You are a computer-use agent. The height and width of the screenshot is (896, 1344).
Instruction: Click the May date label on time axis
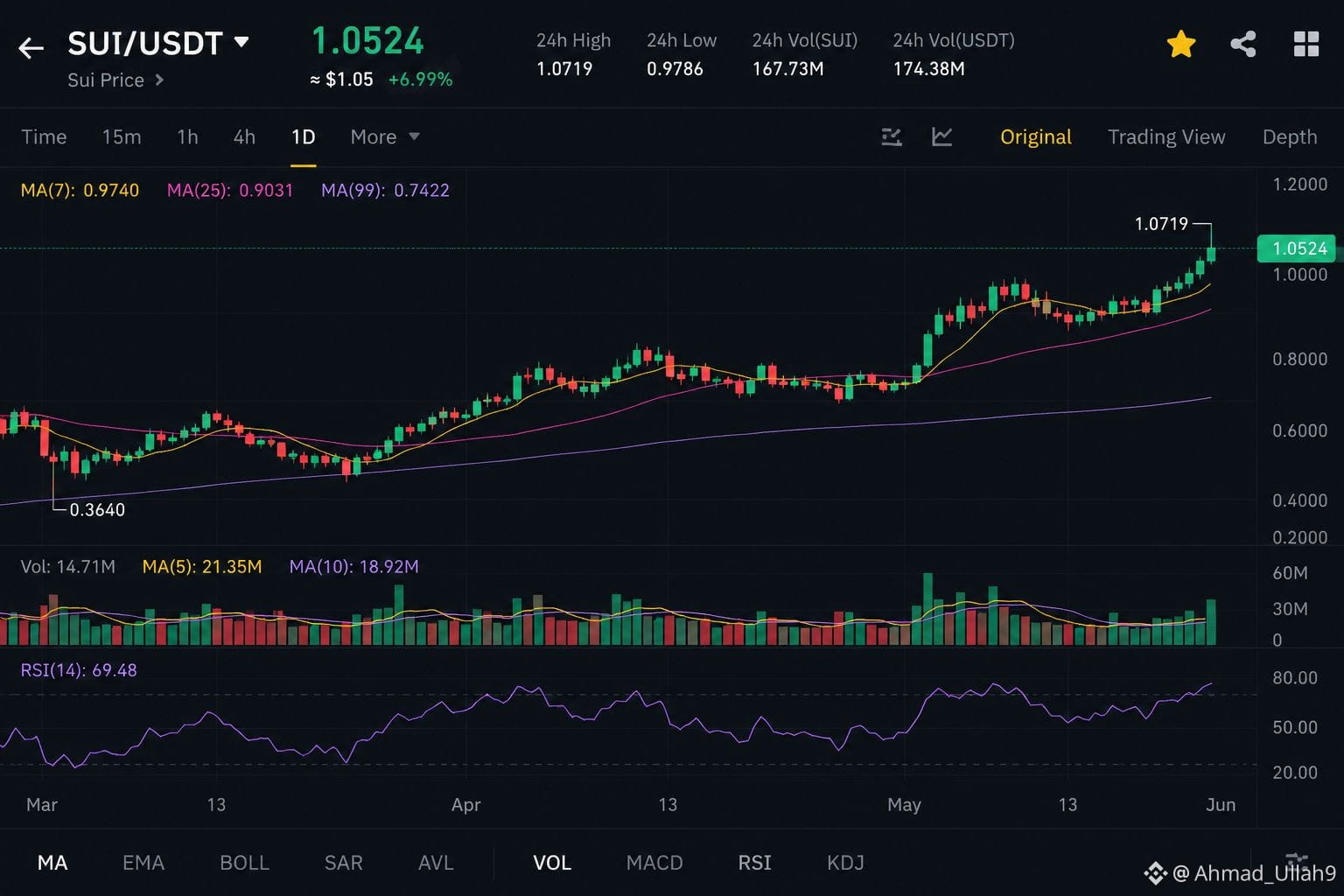coord(904,804)
